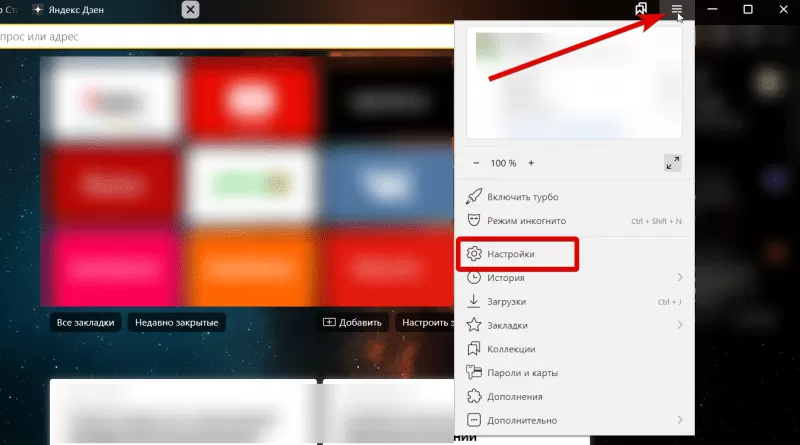Open Пароли и карты menu item
This screenshot has height=445, width=800.
click(x=574, y=373)
